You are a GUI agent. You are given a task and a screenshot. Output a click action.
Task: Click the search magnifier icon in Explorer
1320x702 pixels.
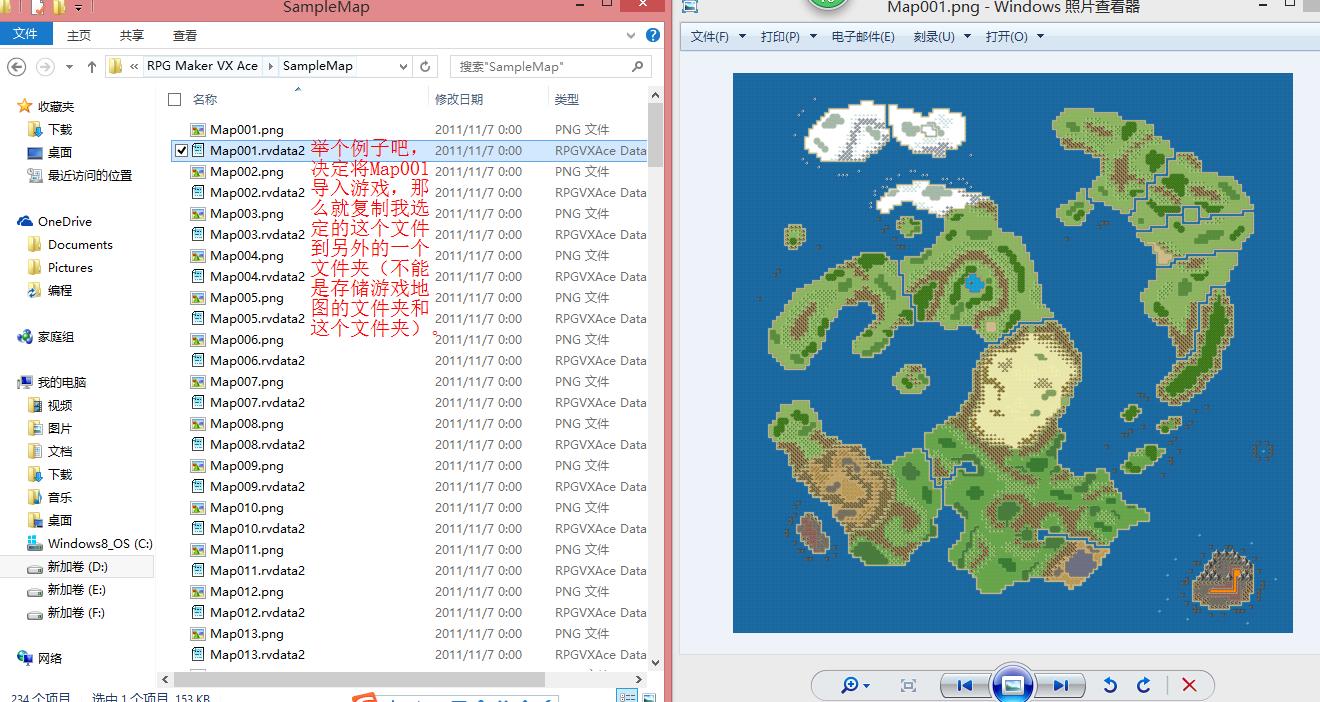click(638, 66)
